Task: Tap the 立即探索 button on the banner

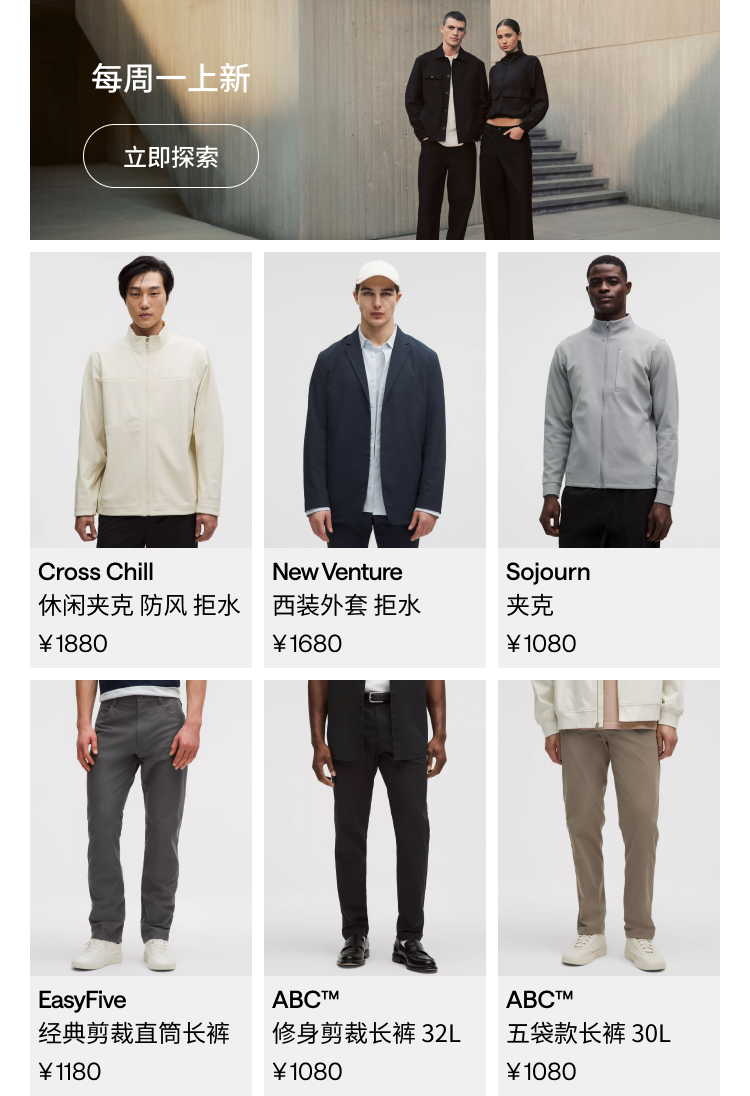Action: coord(171,156)
